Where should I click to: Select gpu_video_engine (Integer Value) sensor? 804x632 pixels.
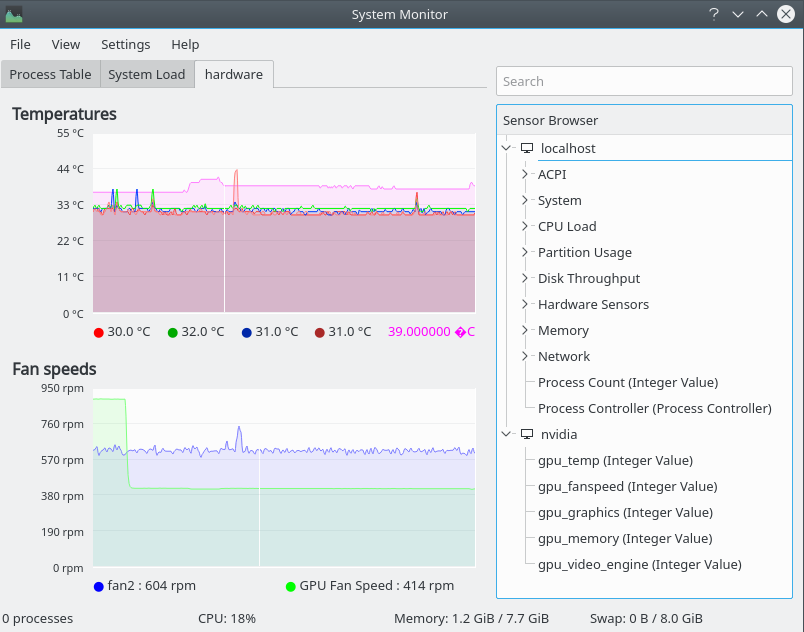tap(639, 564)
